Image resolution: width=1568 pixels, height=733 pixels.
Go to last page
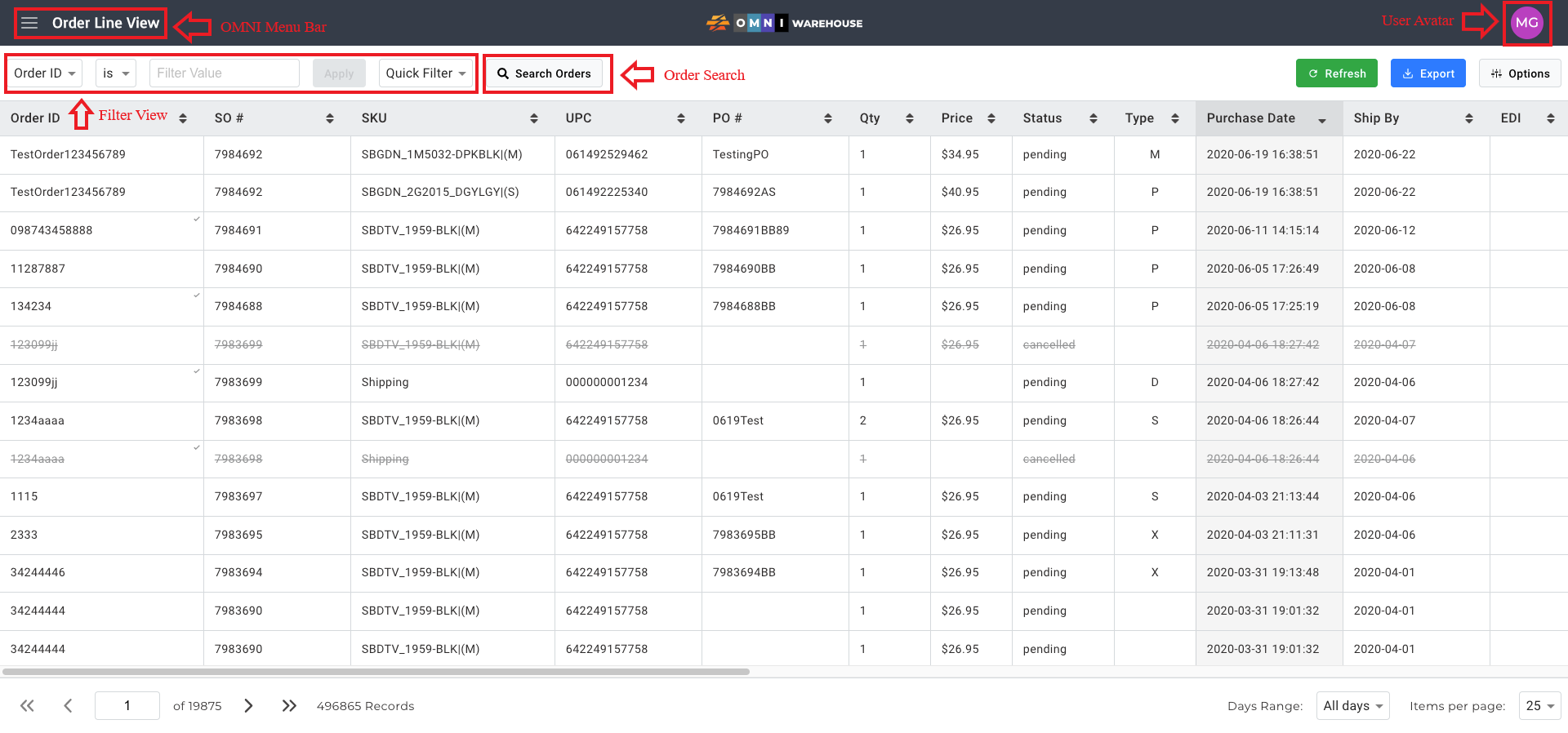point(289,706)
